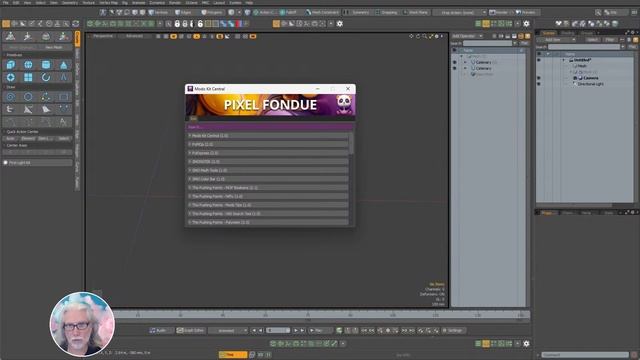
Task: Click the orange layout icon beside the green list icon
Action: point(486,24)
